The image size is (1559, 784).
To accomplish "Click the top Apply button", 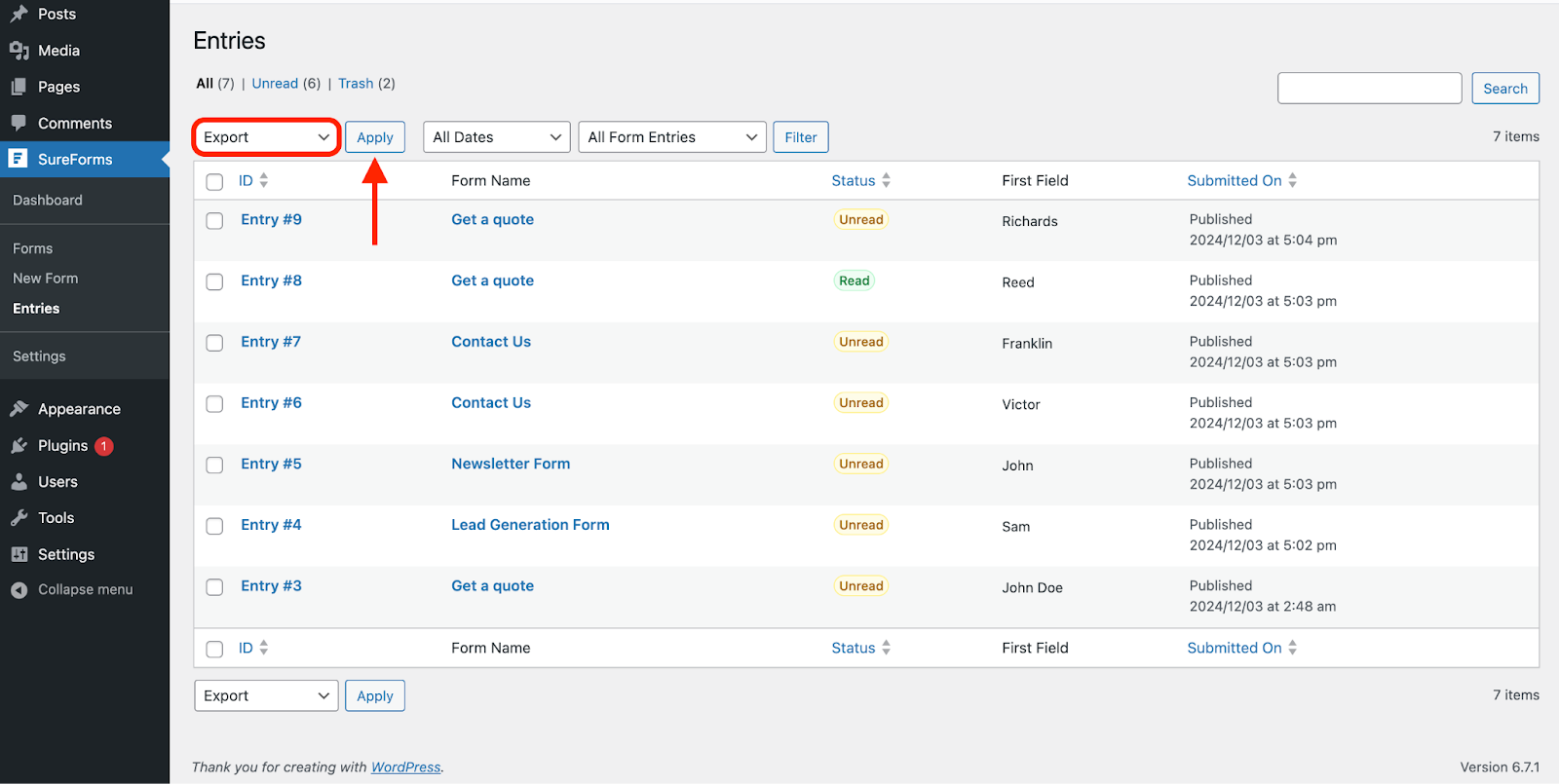I will (x=375, y=137).
